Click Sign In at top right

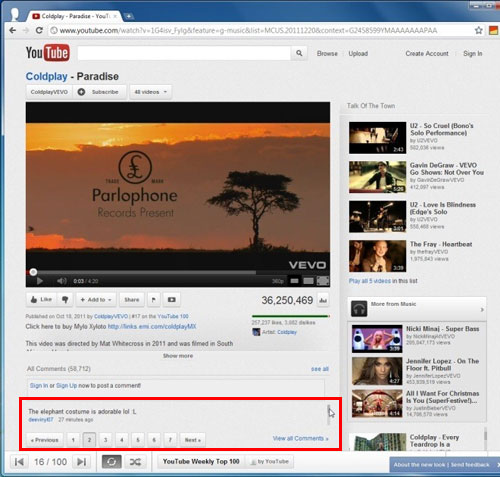472,53
